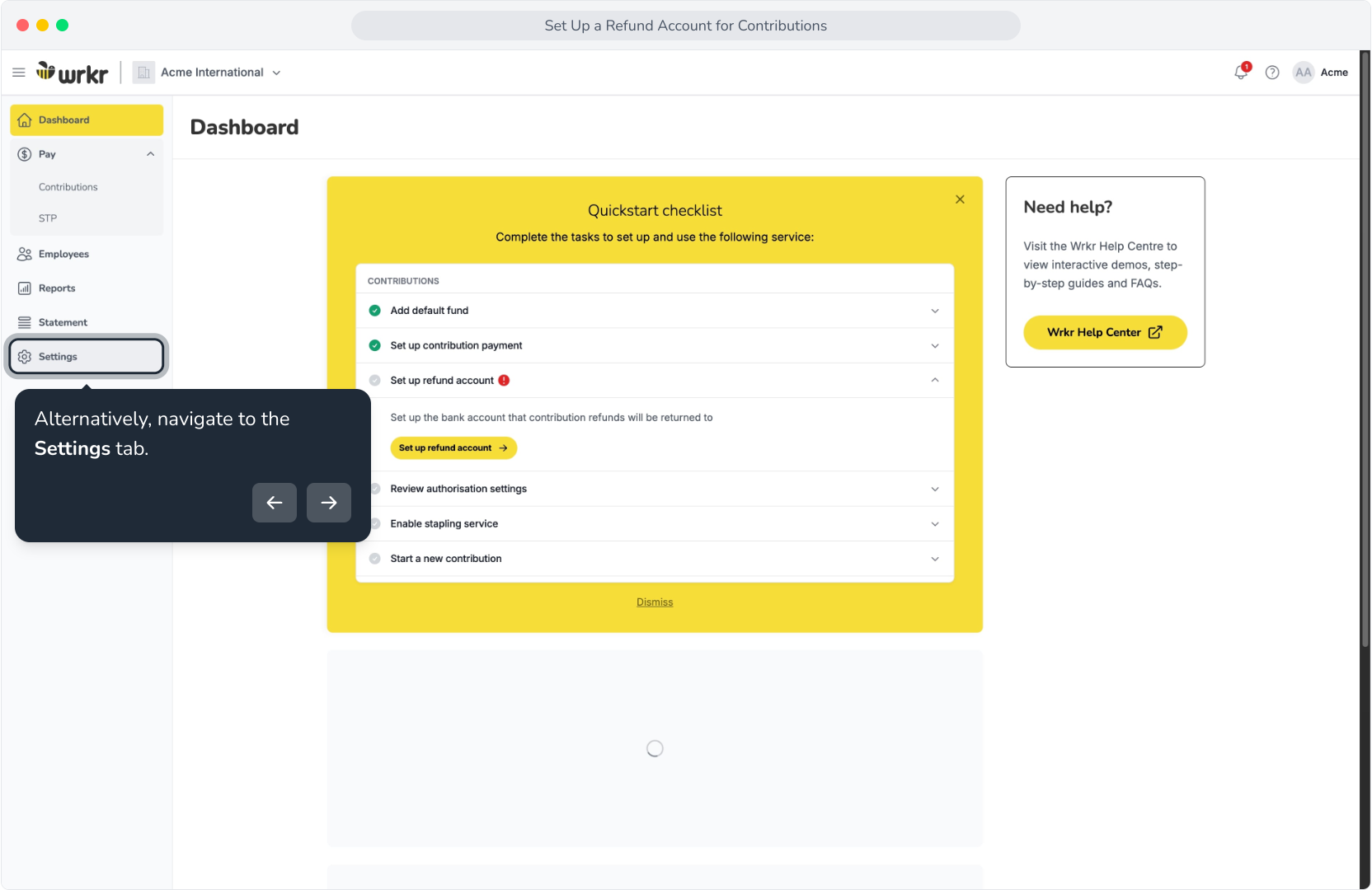Open Contributions under Pay

pyautogui.click(x=68, y=187)
